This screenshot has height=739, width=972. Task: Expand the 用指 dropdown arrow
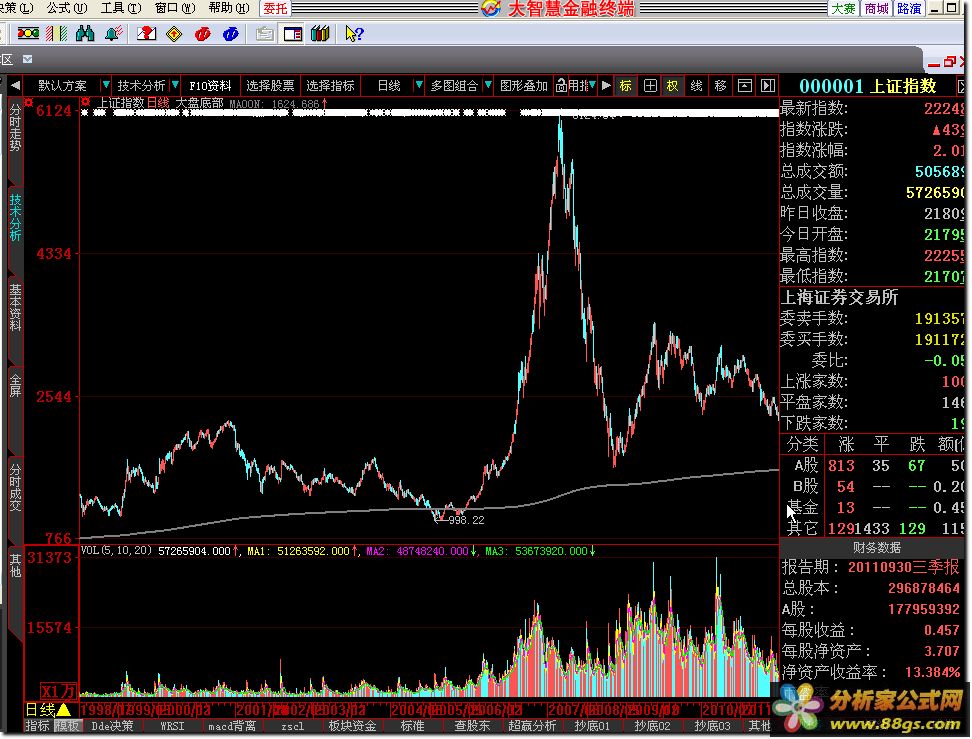[593, 86]
